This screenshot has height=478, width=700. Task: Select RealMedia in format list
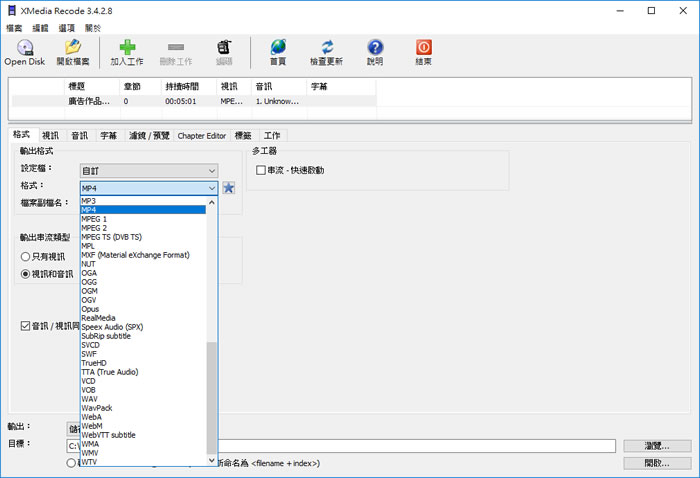click(x=143, y=318)
